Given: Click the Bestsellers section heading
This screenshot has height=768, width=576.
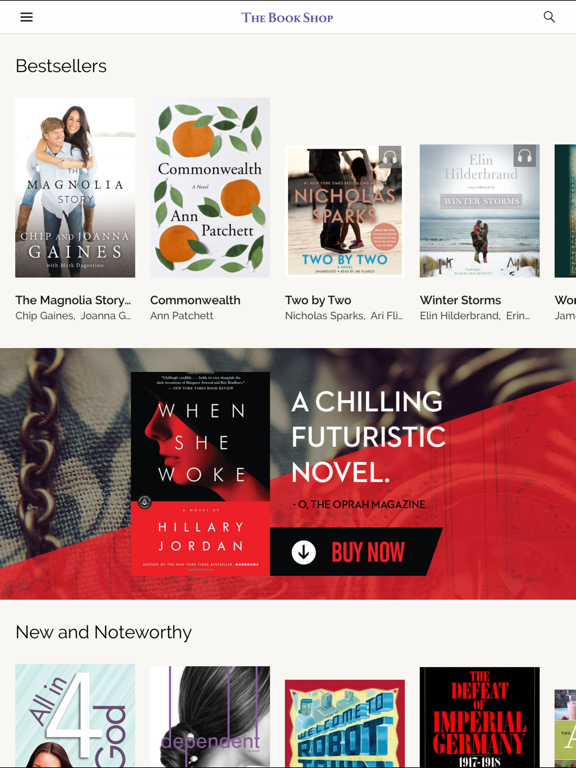Looking at the screenshot, I should [x=61, y=66].
